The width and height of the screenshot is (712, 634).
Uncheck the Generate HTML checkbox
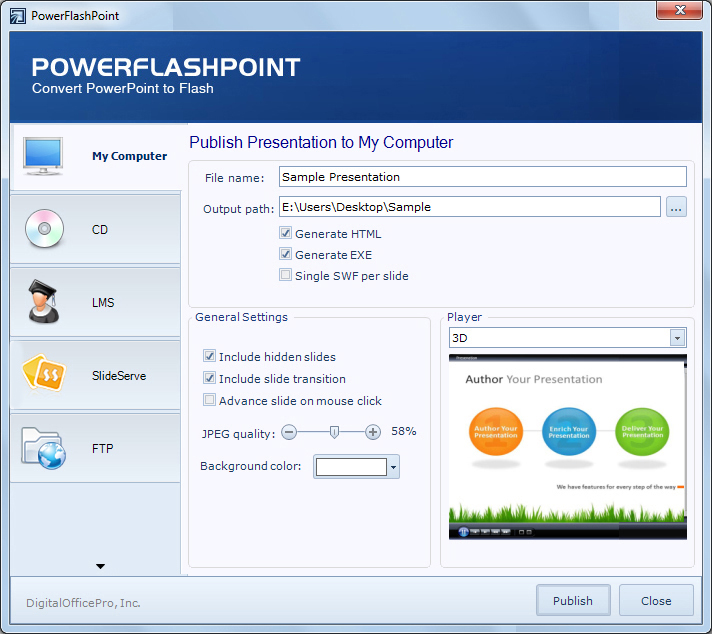pyautogui.click(x=286, y=234)
